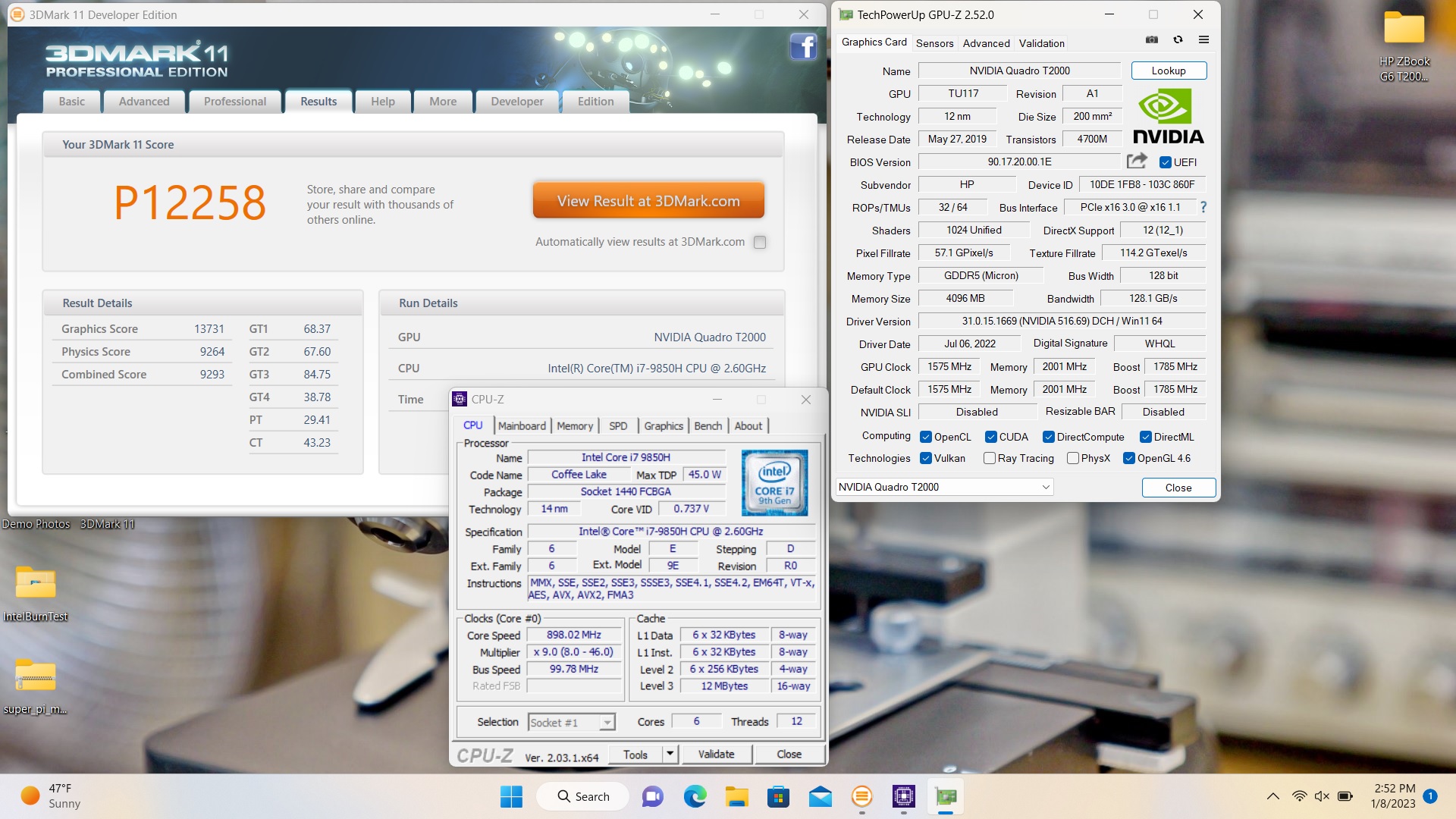Click GPU-Z screenshot camera icon
1456x819 pixels.
[1151, 39]
